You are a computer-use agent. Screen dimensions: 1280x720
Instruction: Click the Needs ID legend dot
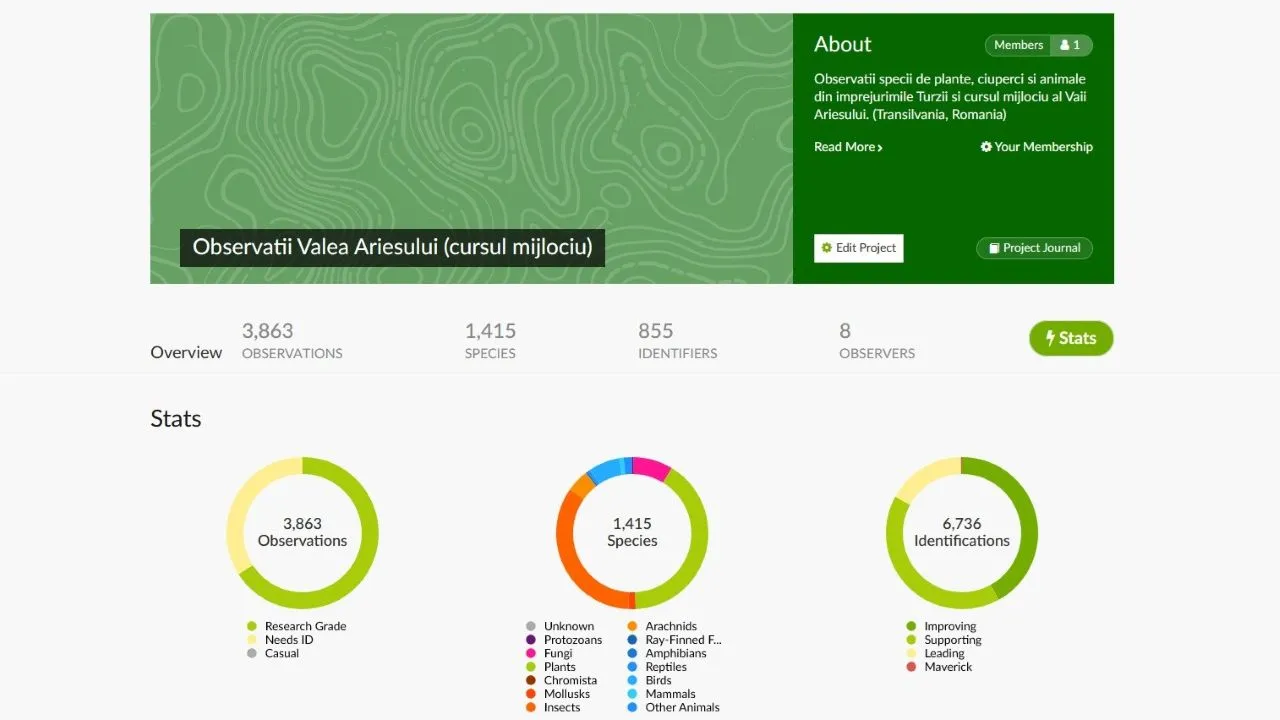click(x=252, y=640)
